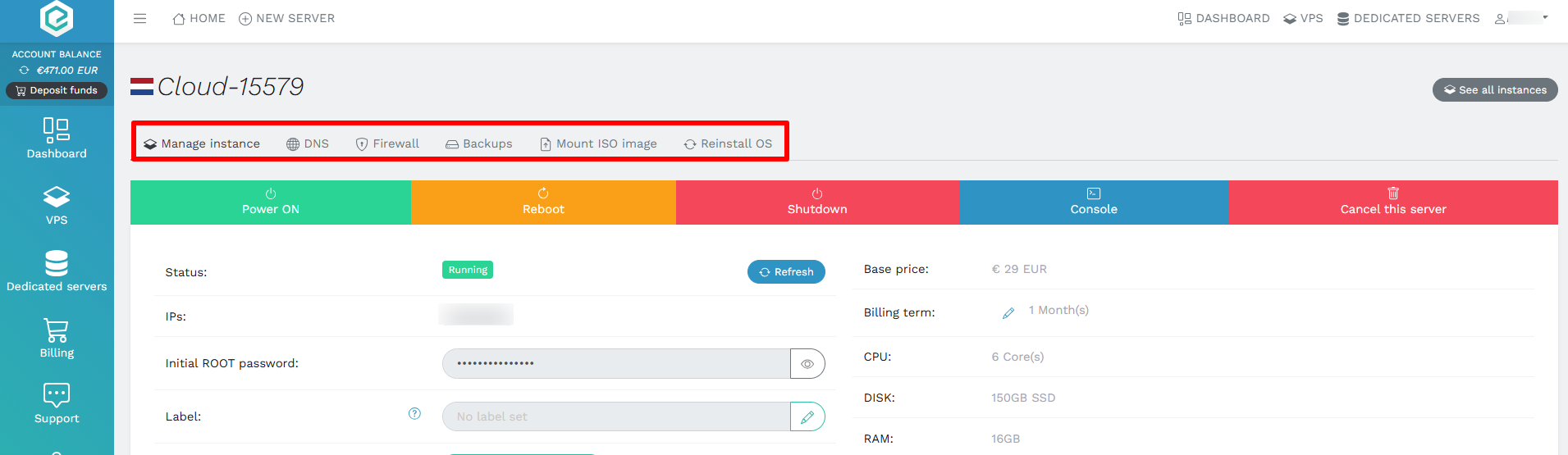This screenshot has height=455, width=1568.
Task: Edit the server label with pencil icon
Action: coord(807,416)
